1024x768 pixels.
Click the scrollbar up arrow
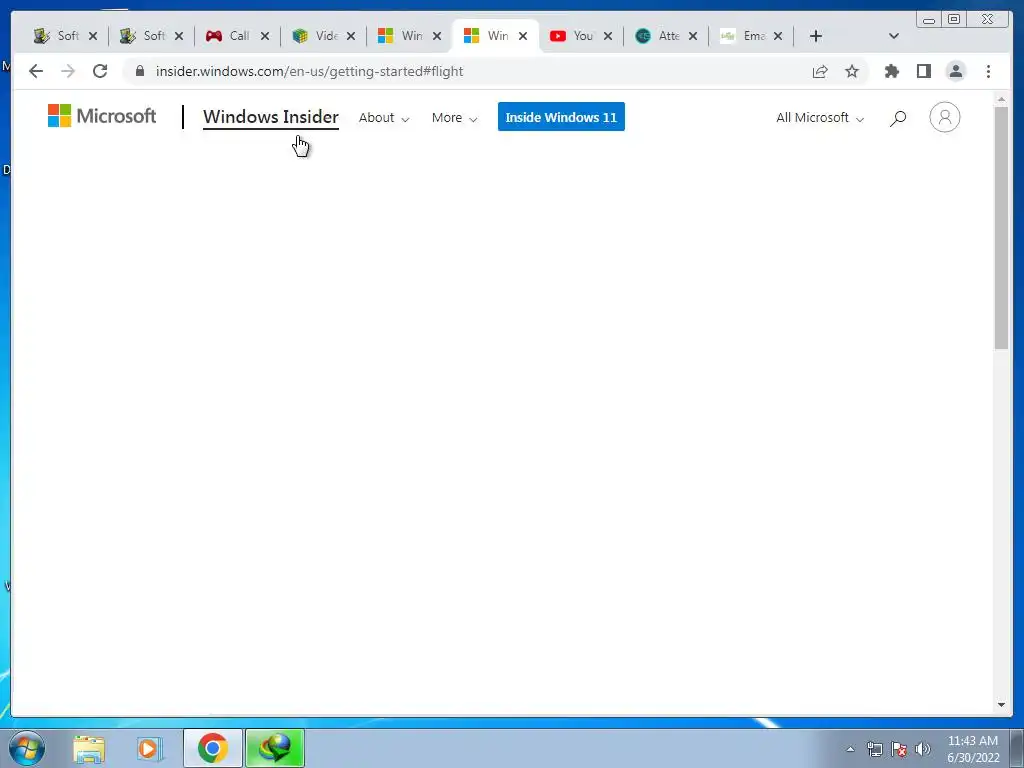click(x=1001, y=99)
